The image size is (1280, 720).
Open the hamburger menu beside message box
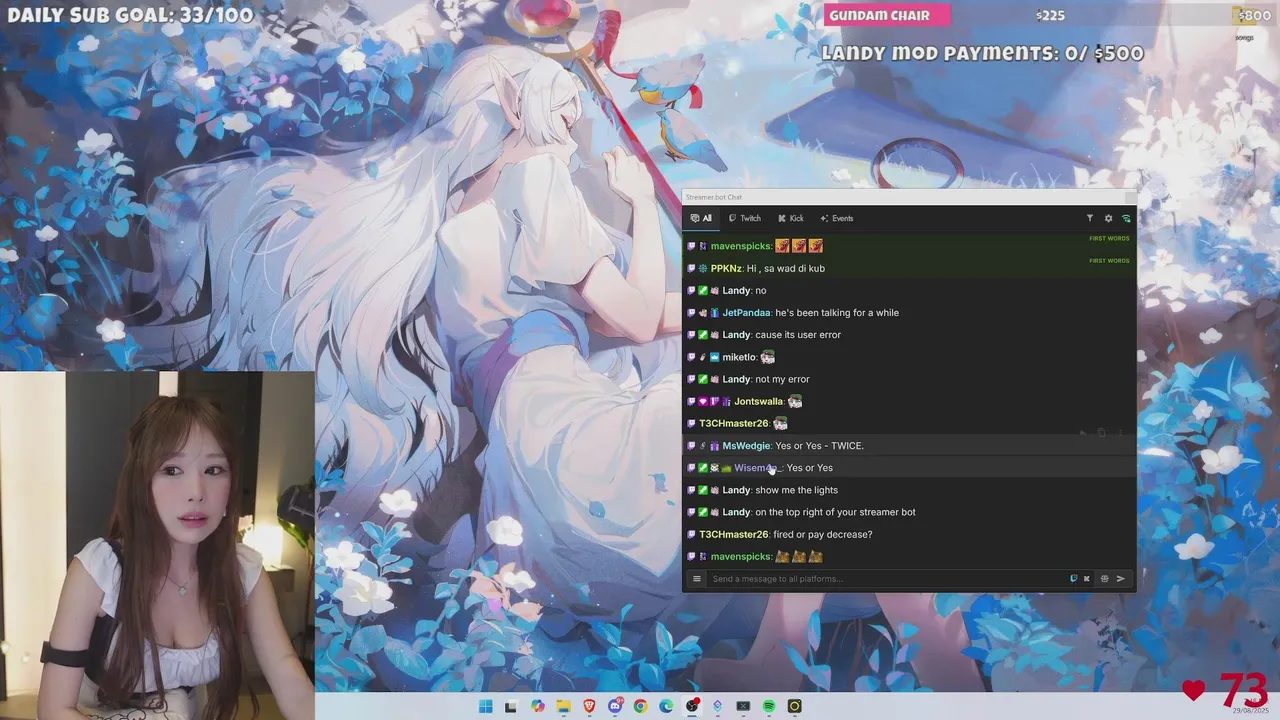pos(697,578)
